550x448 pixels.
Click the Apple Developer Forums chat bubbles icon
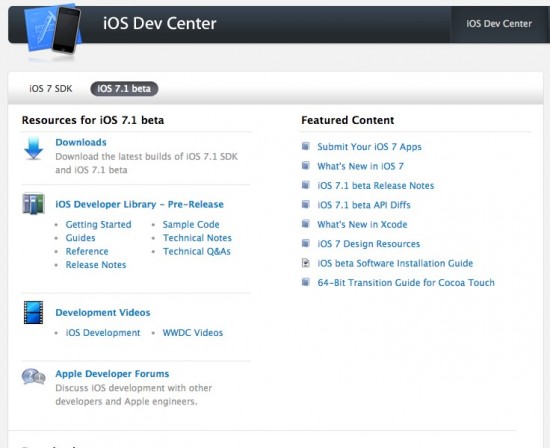point(33,377)
